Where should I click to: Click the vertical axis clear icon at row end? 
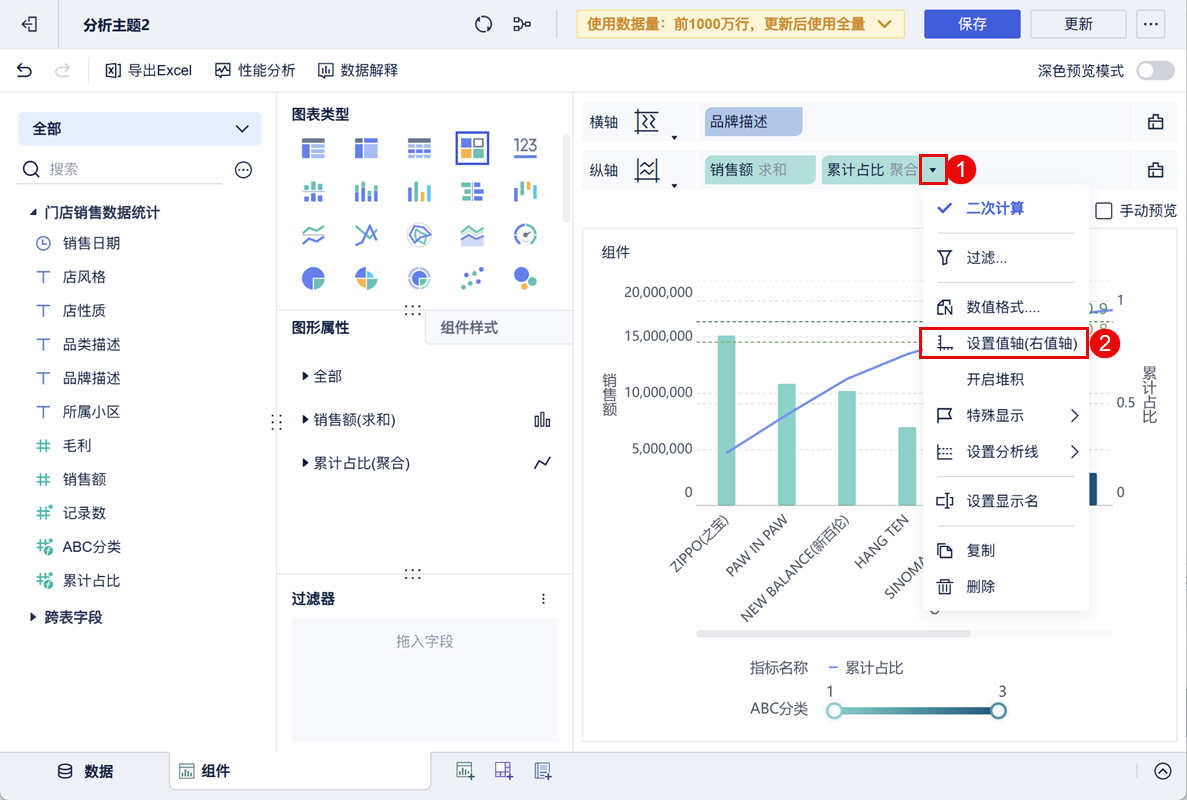[x=1155, y=170]
